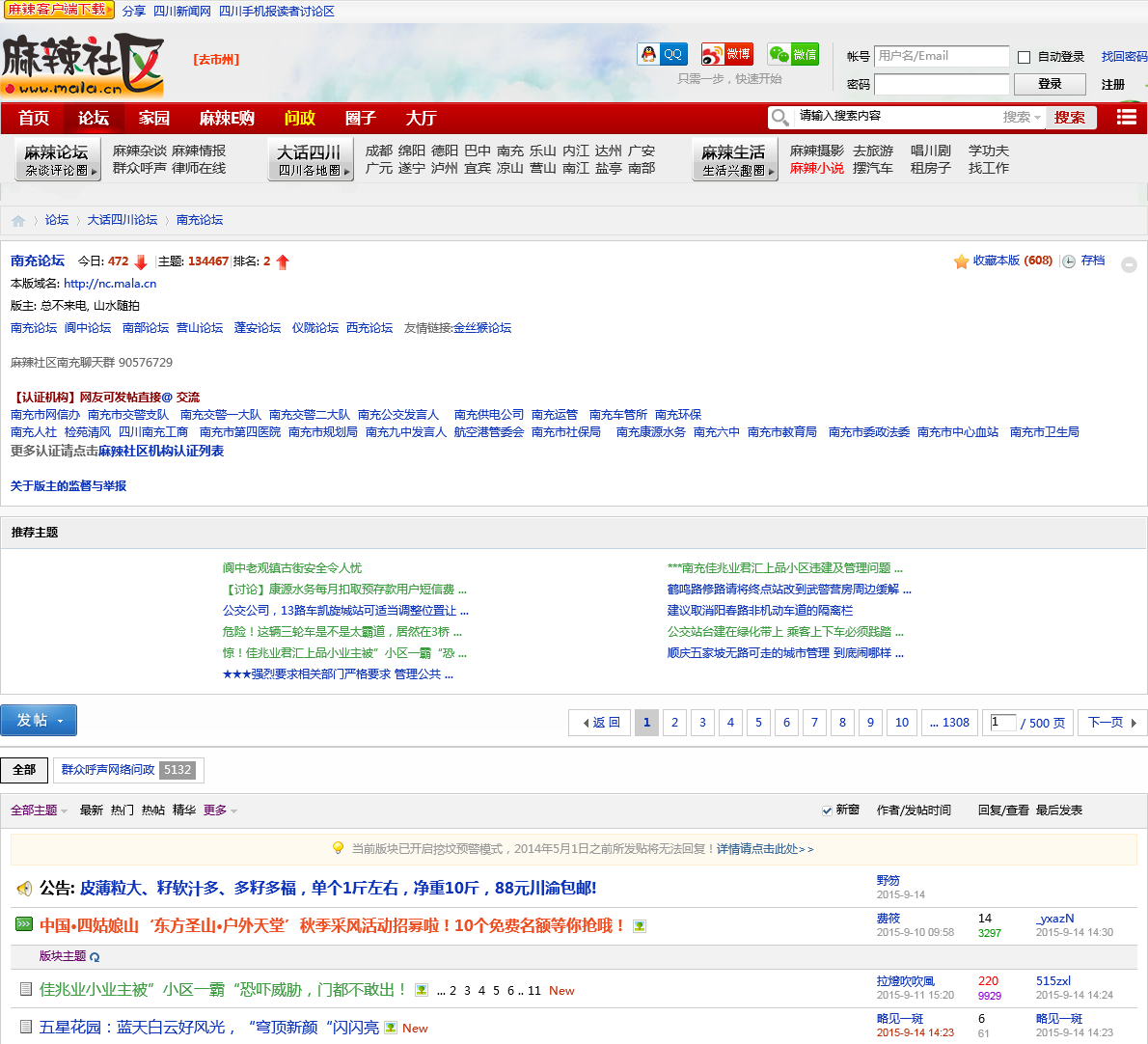Open the 发帖 new post button

[39, 721]
